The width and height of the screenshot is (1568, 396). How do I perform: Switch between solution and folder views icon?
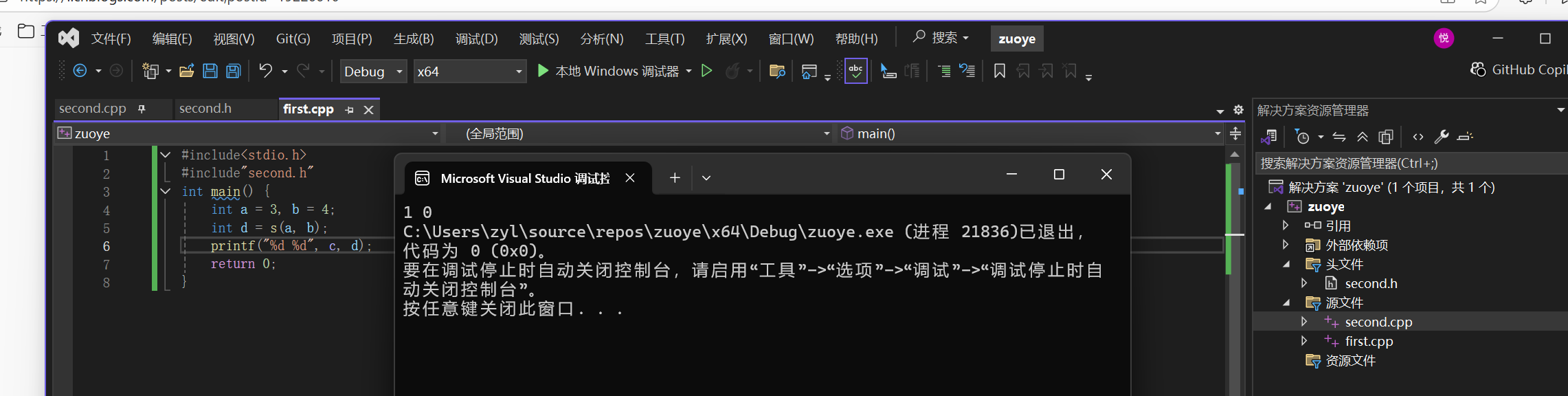1269,137
